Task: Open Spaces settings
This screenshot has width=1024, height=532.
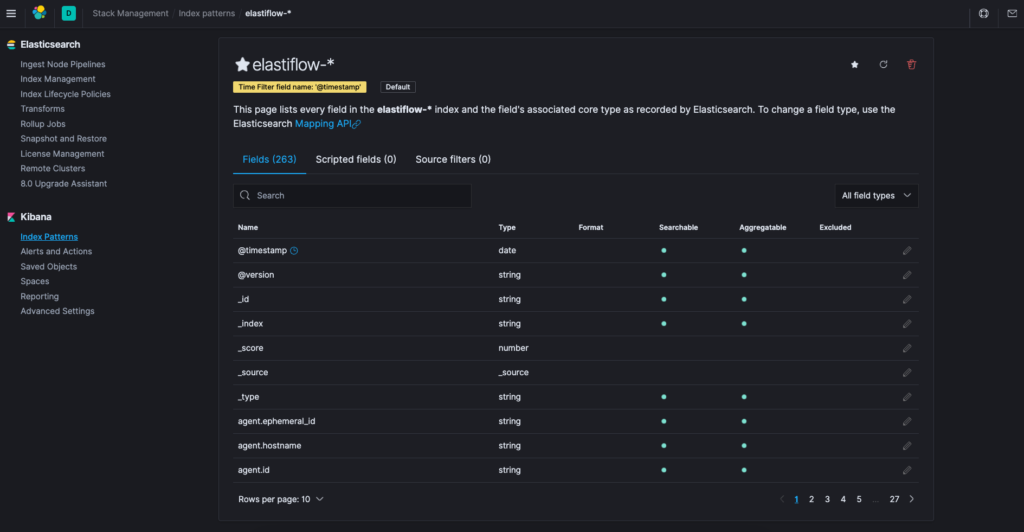Action: coord(35,281)
